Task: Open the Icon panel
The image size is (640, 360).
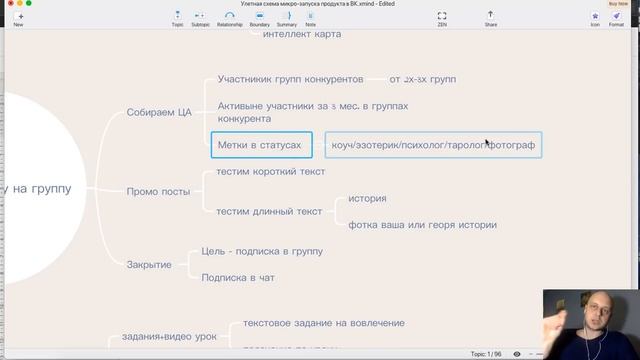Action: [x=595, y=19]
